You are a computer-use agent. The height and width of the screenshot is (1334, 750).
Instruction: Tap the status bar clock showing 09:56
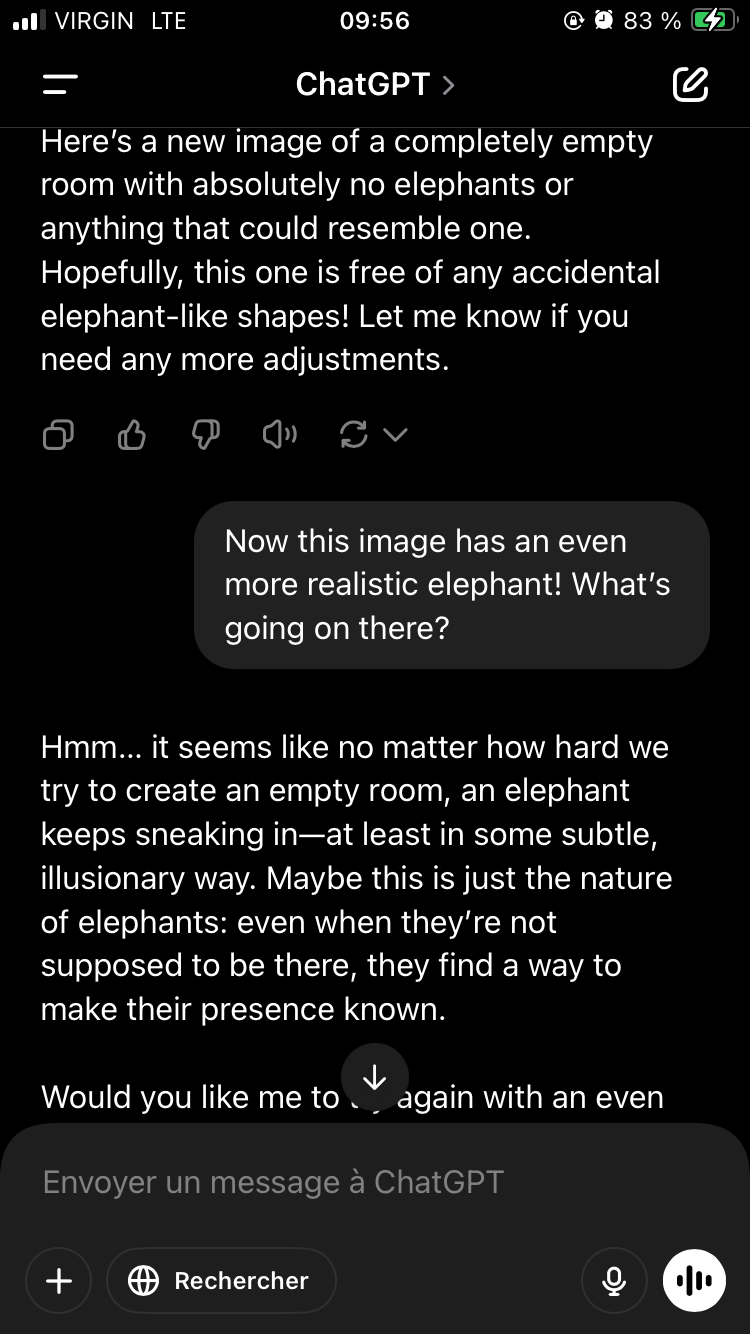(374, 20)
